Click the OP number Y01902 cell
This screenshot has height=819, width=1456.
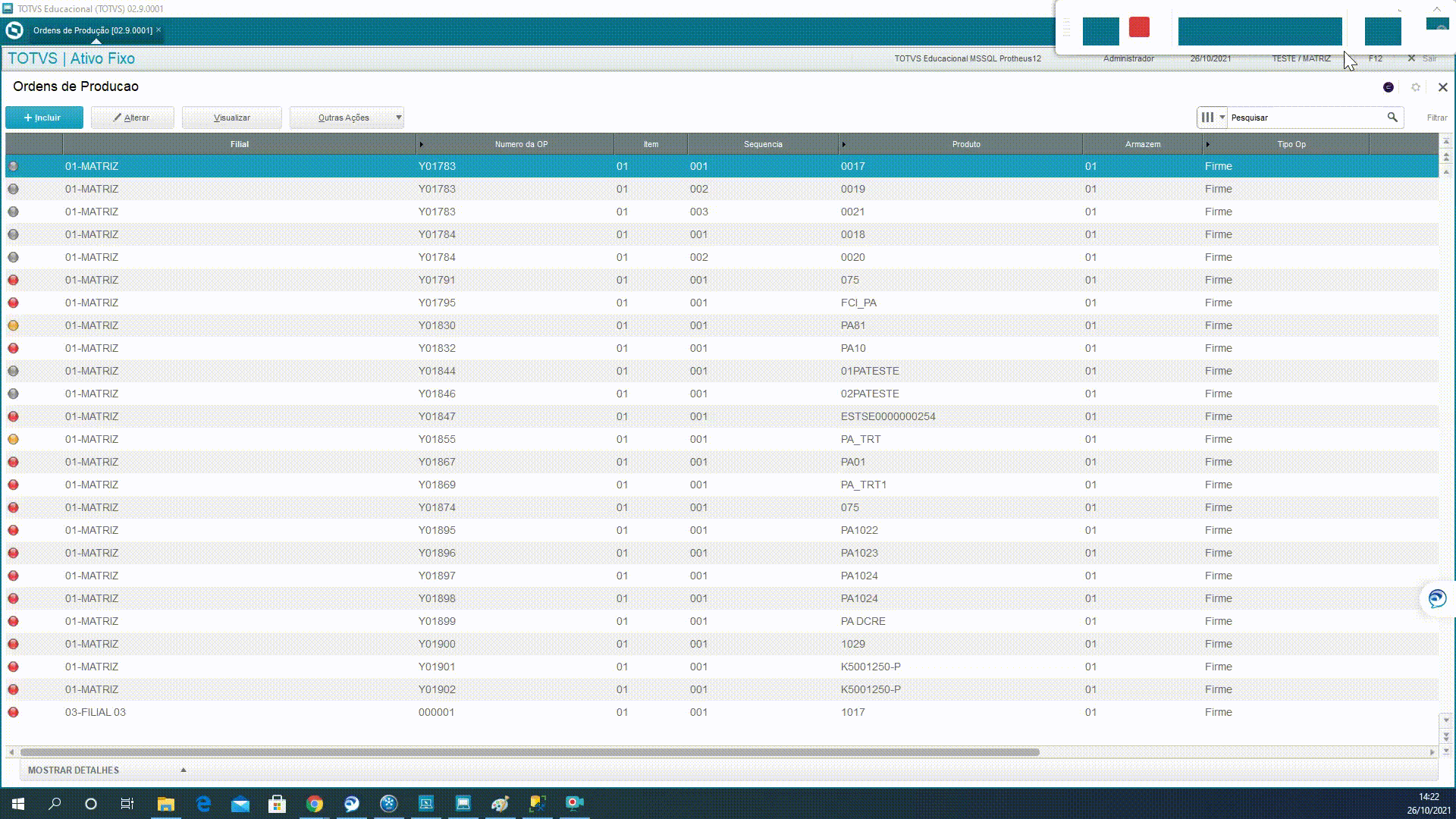point(437,689)
